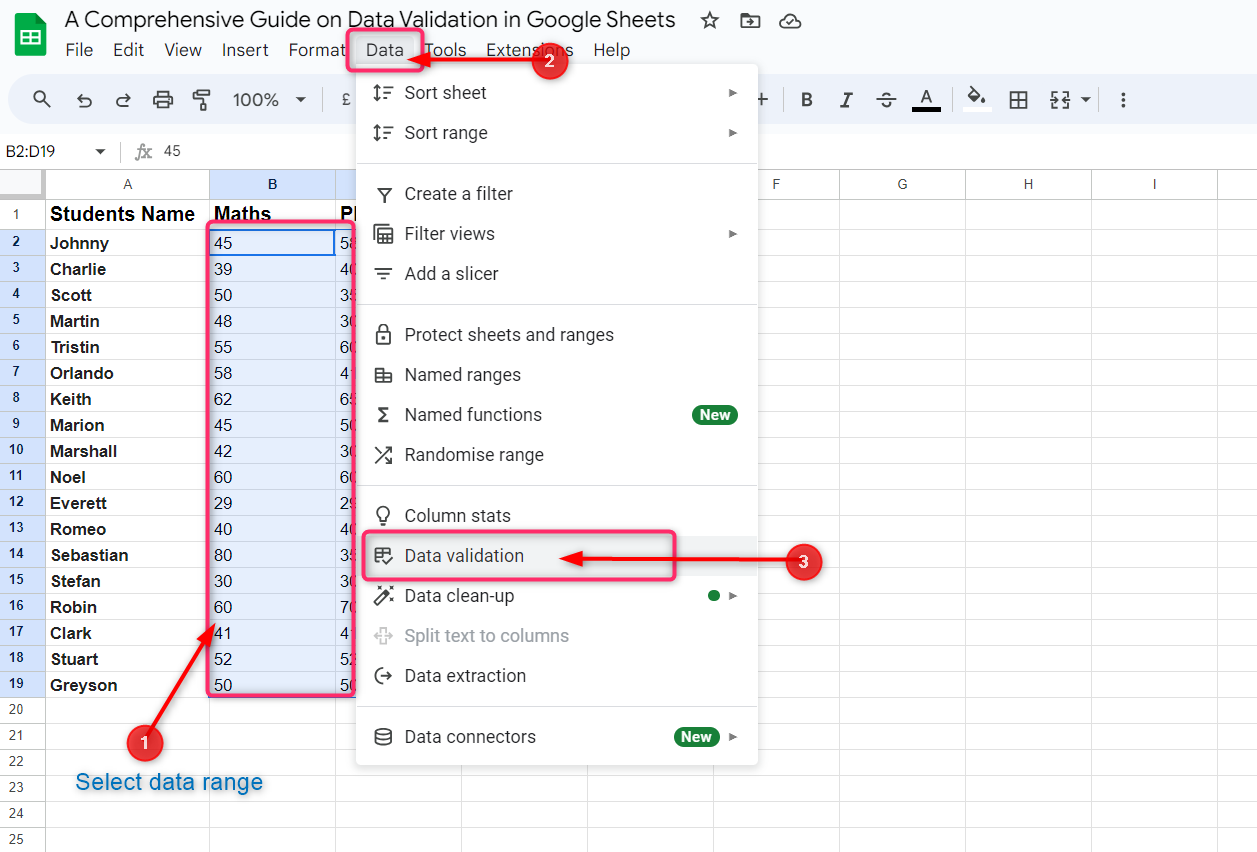
Task: Click Create a filter option
Action: pyautogui.click(x=458, y=194)
